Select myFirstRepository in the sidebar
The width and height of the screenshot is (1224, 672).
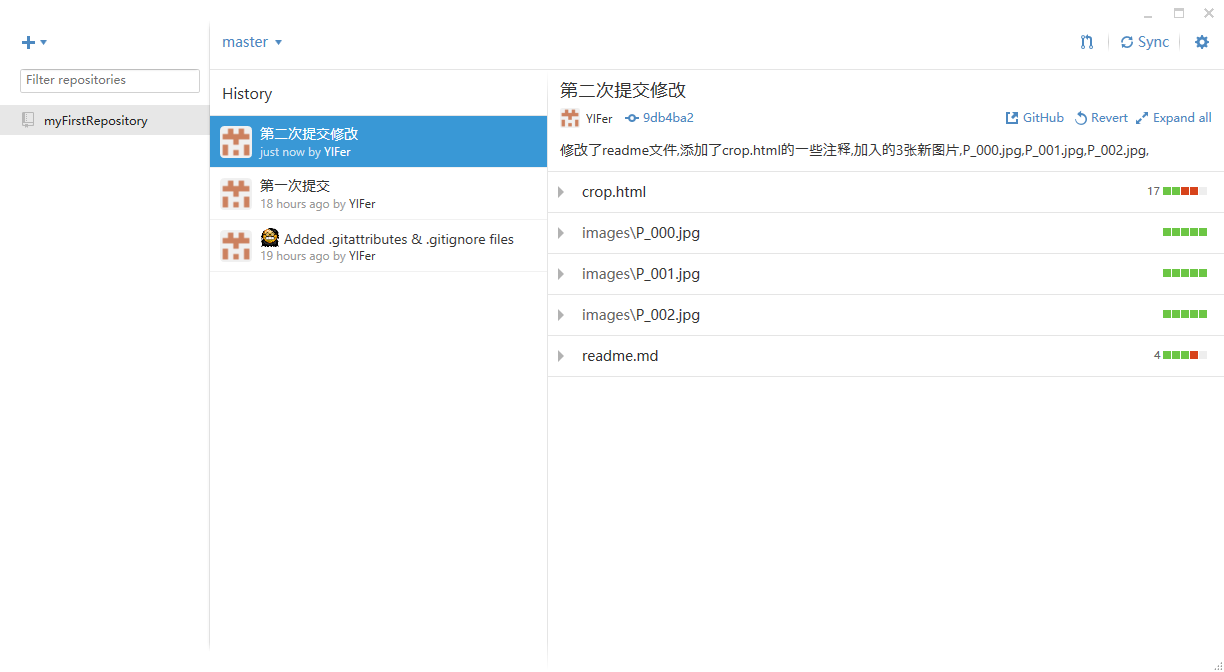(x=104, y=121)
